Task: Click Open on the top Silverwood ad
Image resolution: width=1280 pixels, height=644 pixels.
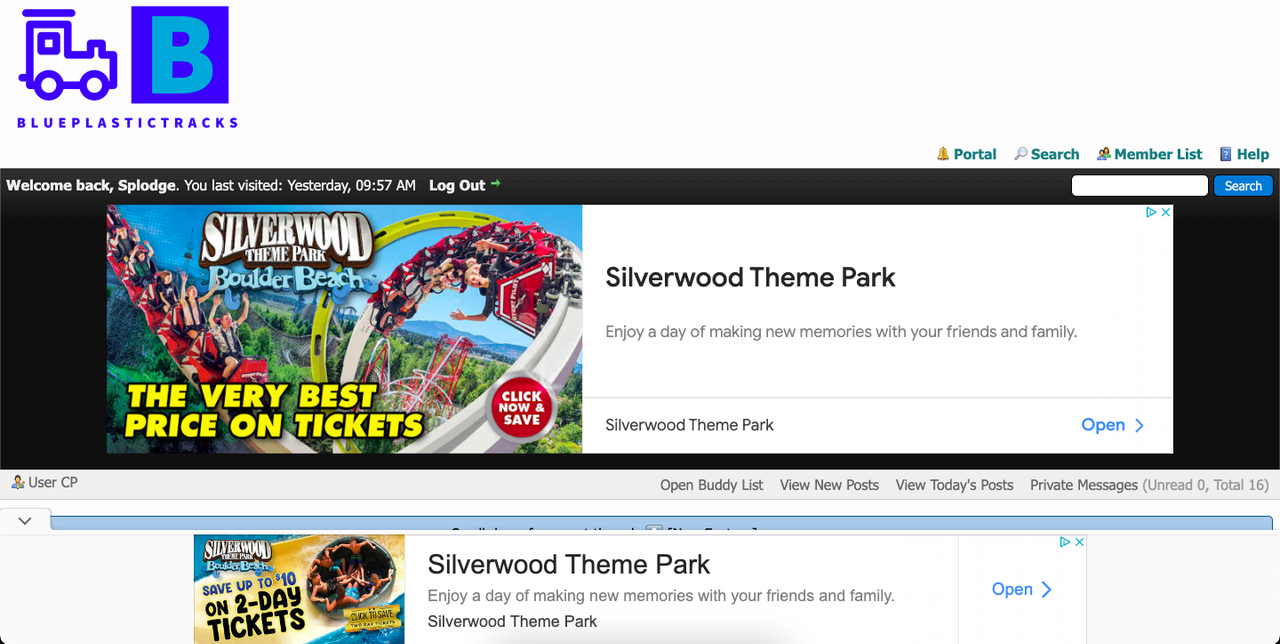Action: 1112,425
